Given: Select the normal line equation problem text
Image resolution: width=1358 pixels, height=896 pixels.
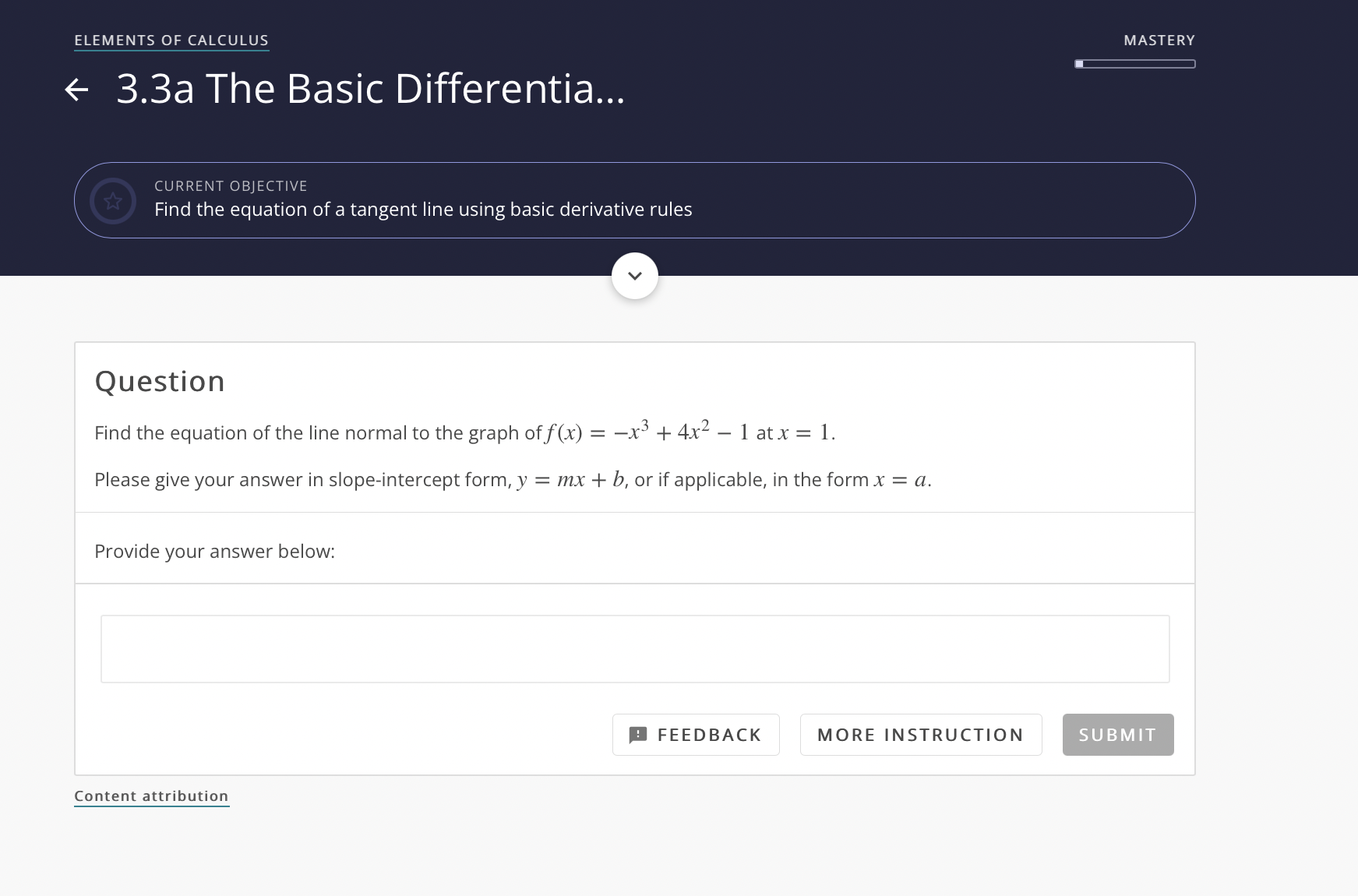Looking at the screenshot, I should click(x=463, y=432).
